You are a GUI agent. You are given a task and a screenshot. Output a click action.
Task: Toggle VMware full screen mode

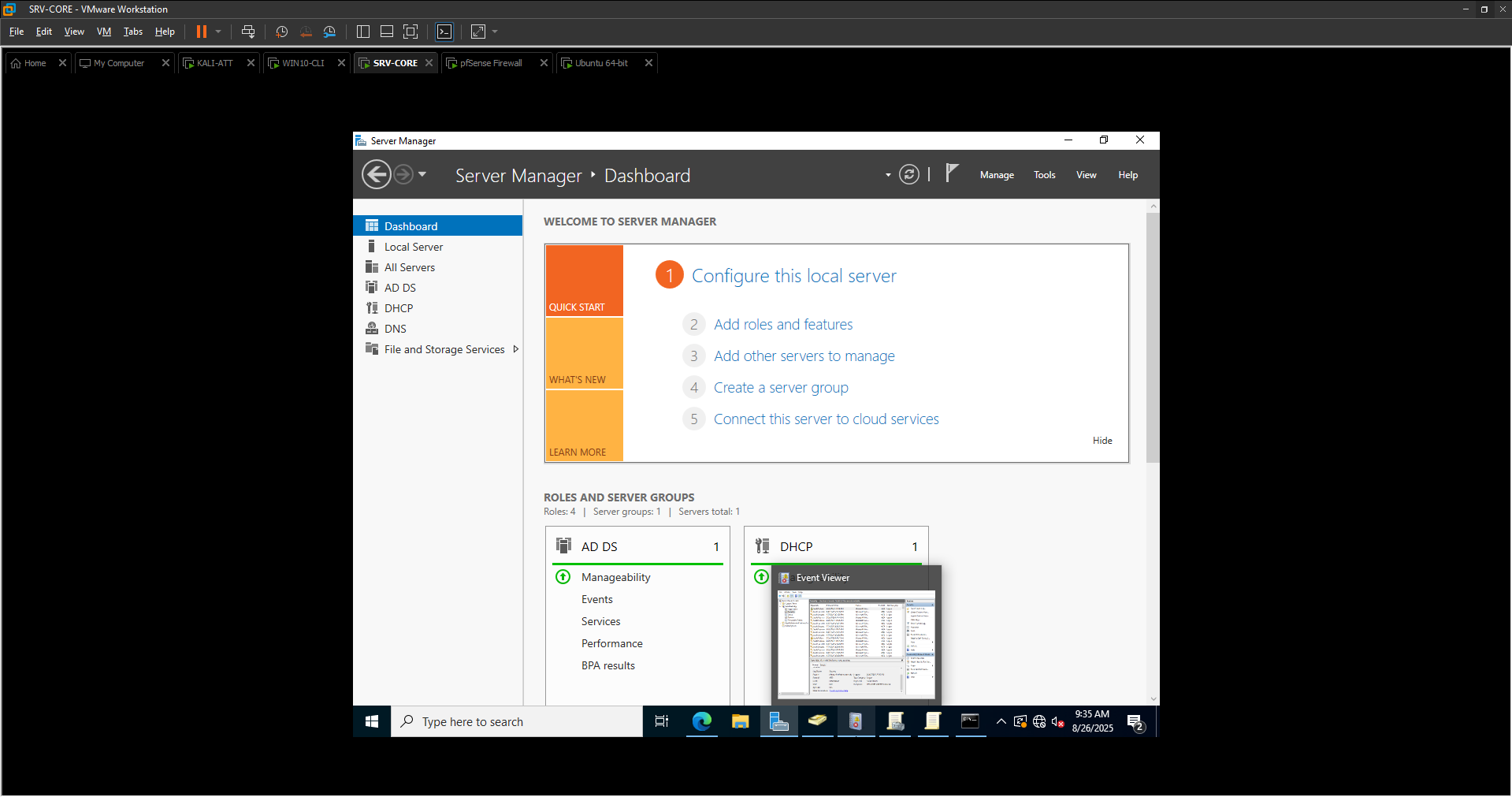(411, 32)
